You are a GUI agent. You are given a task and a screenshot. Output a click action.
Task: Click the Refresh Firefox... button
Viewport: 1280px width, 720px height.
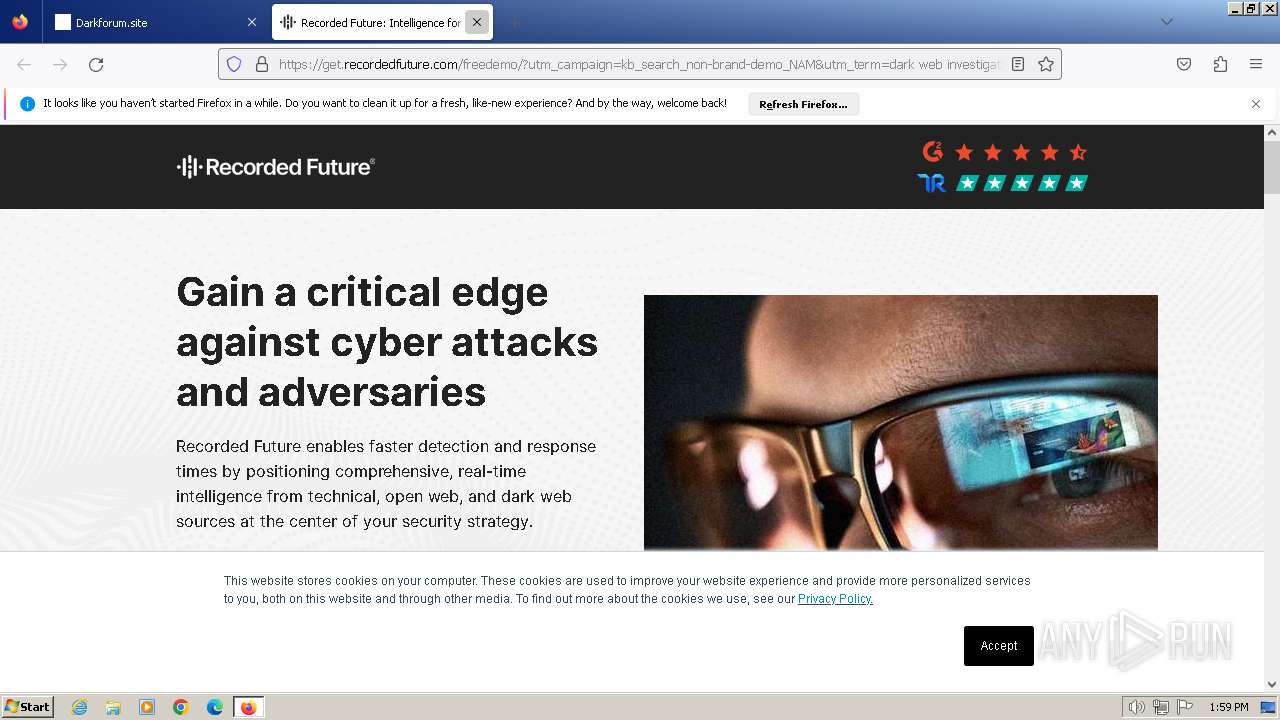point(803,104)
